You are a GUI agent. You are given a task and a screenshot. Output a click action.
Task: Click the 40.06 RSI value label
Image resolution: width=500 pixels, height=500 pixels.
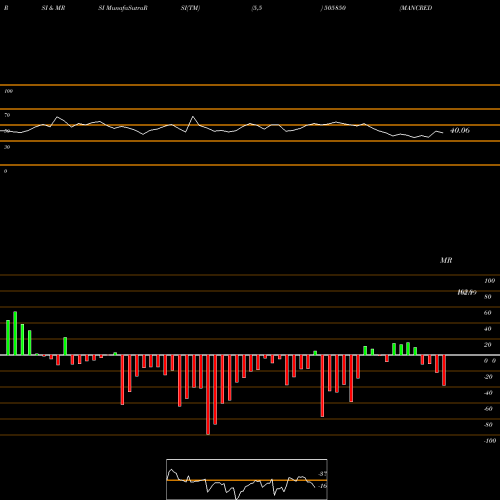(x=460, y=130)
